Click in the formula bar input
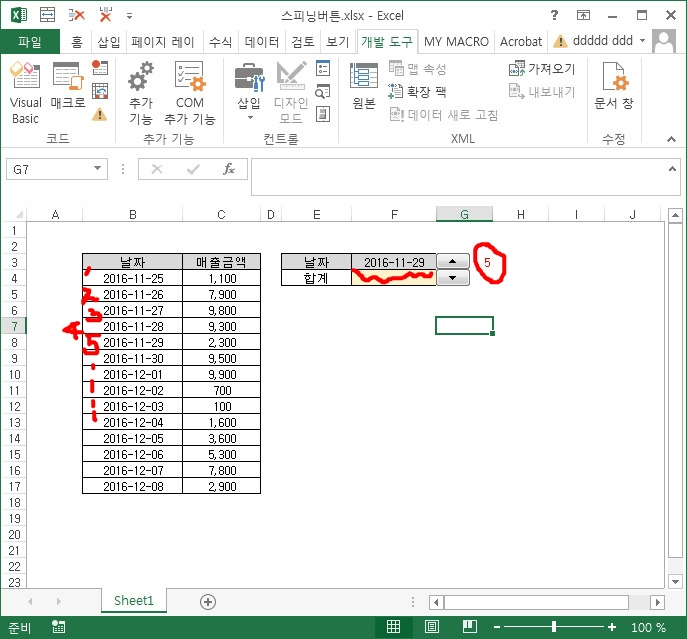The image size is (687, 639). [x=458, y=177]
